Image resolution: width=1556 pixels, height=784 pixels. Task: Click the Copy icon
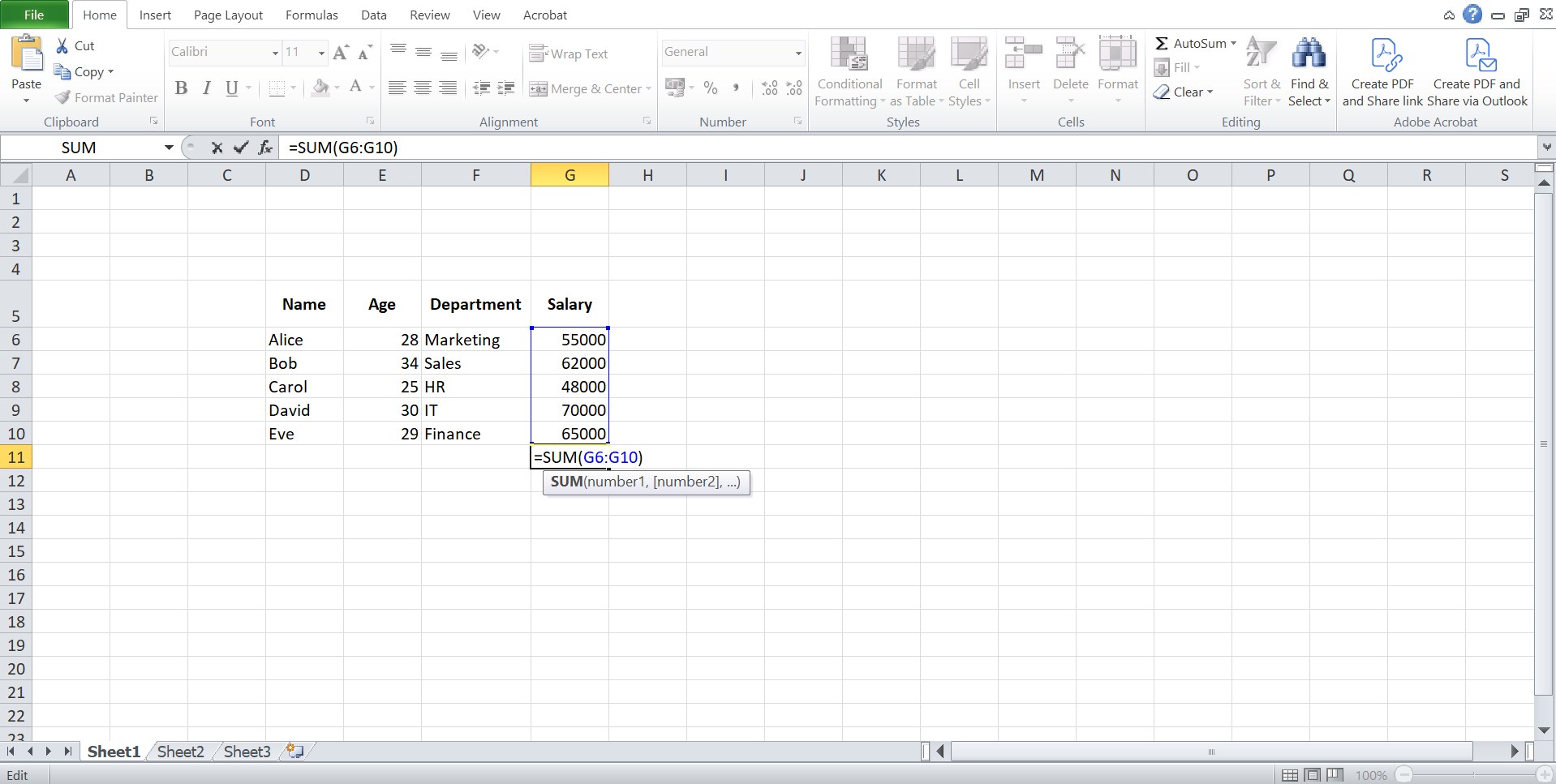pyautogui.click(x=62, y=71)
